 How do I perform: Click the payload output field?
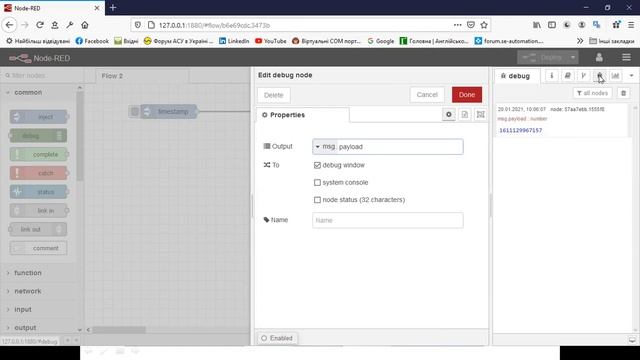(400, 147)
